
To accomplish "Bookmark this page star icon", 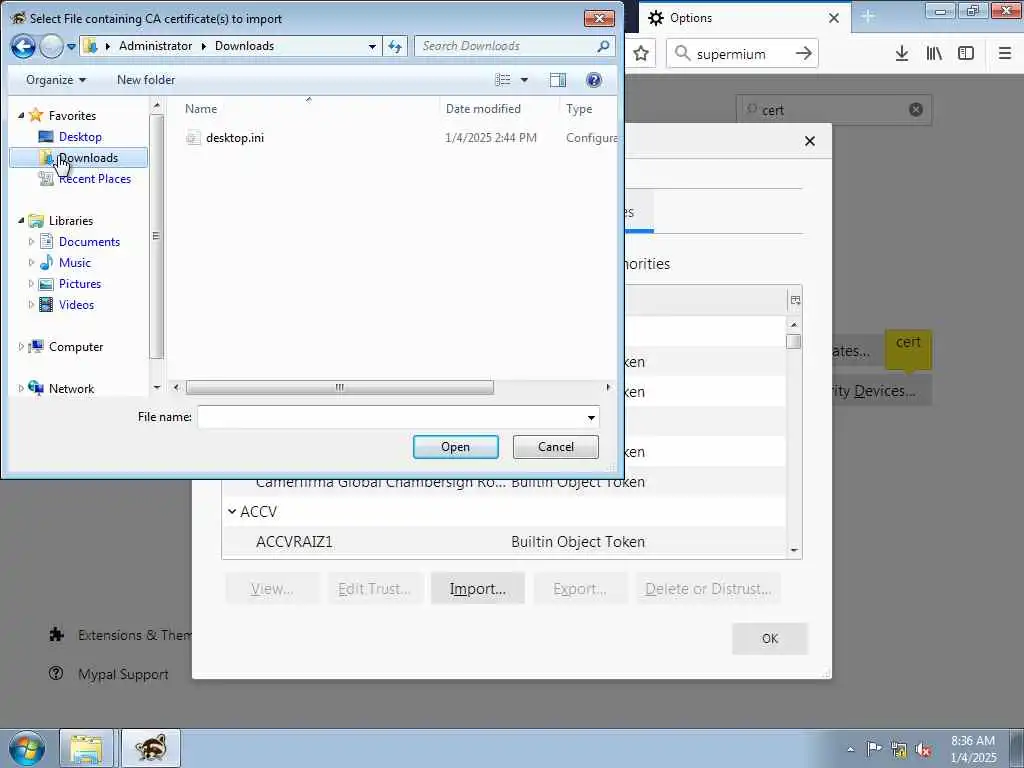I will coord(641,54).
